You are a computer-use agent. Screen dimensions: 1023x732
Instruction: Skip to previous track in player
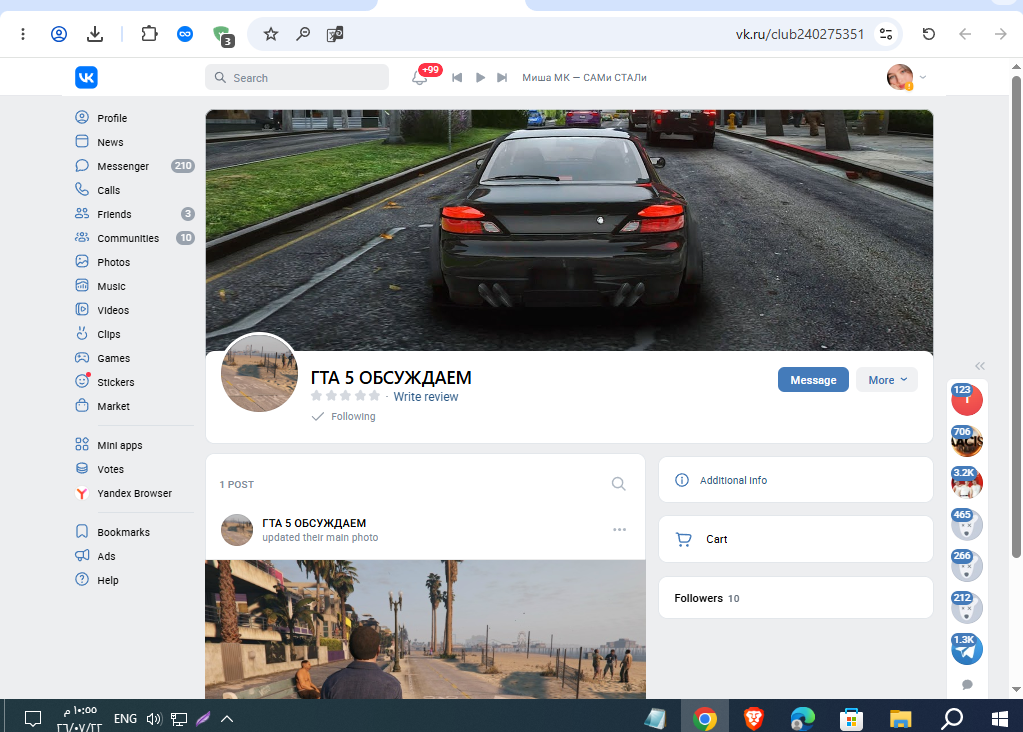click(x=457, y=78)
